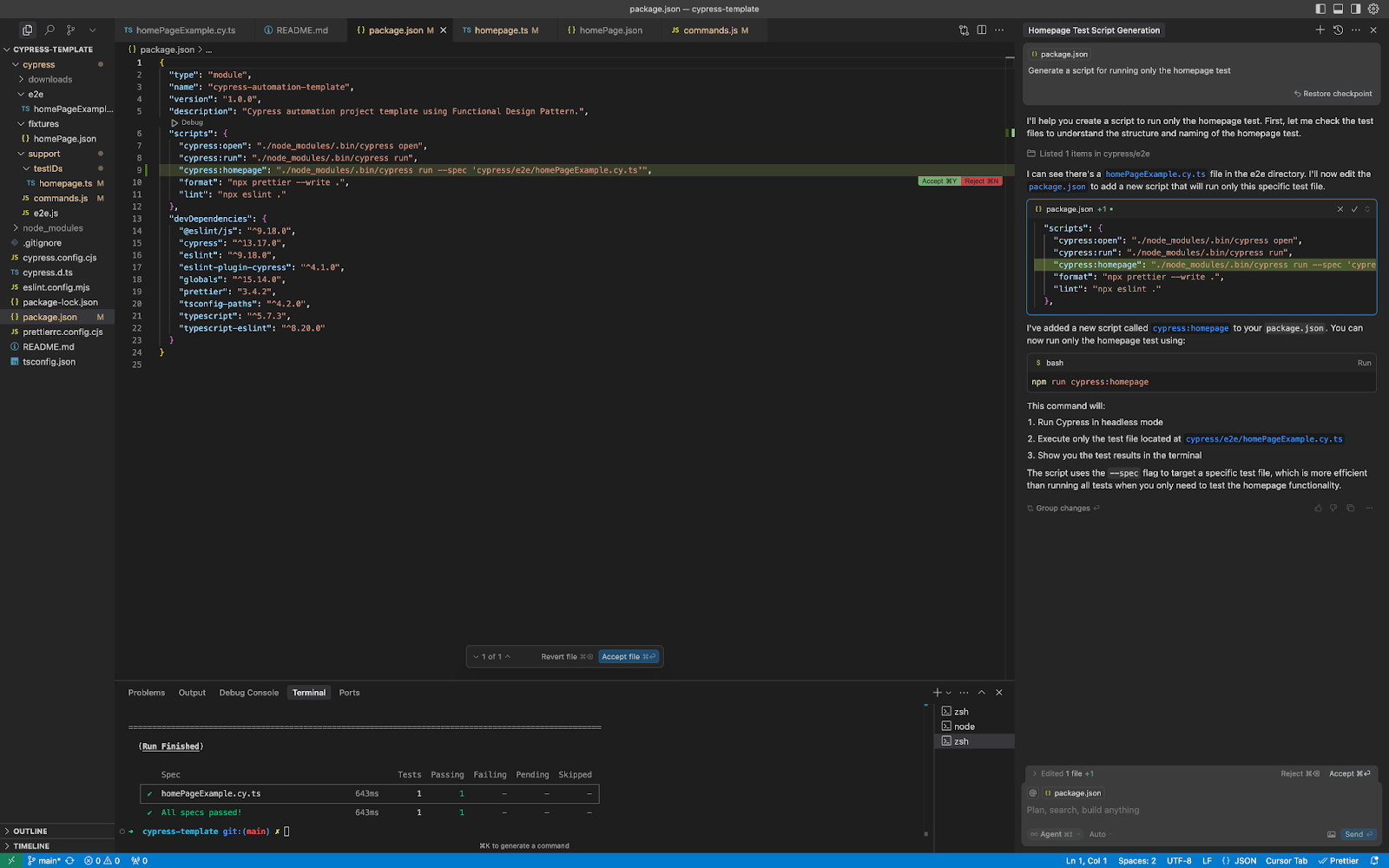Create new terminal with plus icon
Screen dimensions: 1389x868
[937, 693]
